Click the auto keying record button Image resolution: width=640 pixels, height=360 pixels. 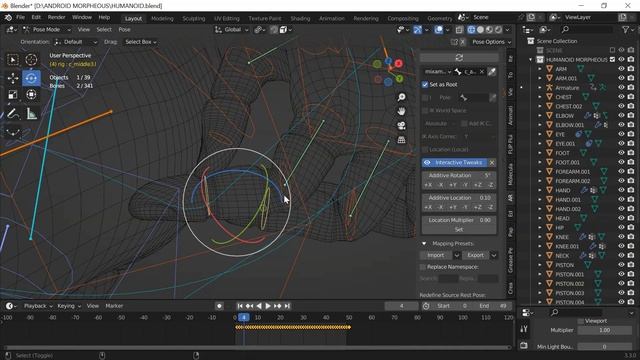pyautogui.click(x=219, y=306)
